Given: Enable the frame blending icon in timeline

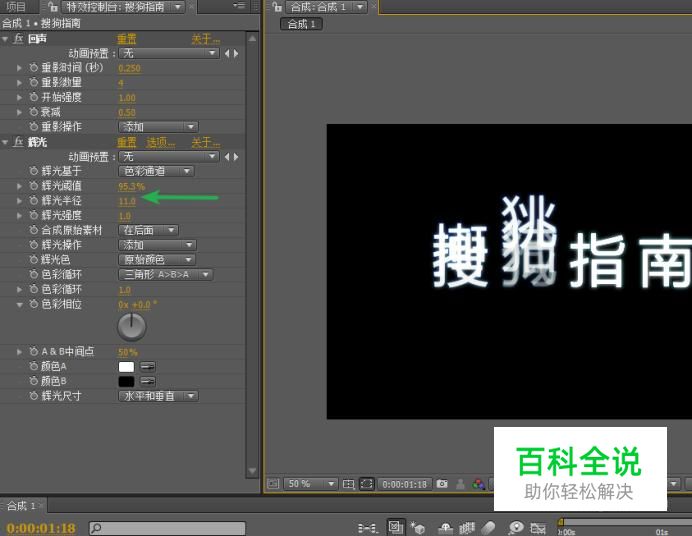Looking at the screenshot, I should [467, 528].
